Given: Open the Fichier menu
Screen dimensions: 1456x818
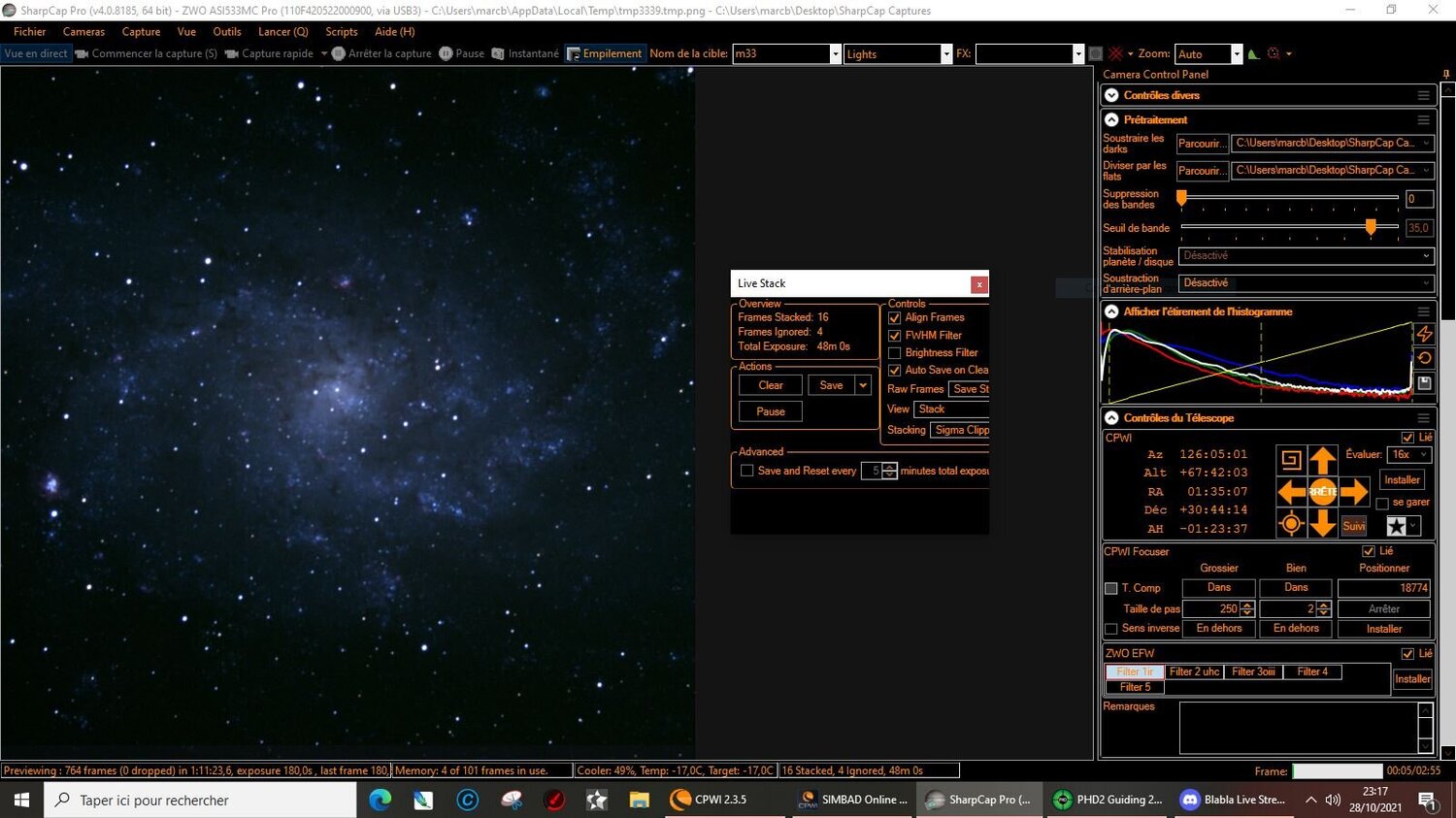Looking at the screenshot, I should pyautogui.click(x=30, y=32).
